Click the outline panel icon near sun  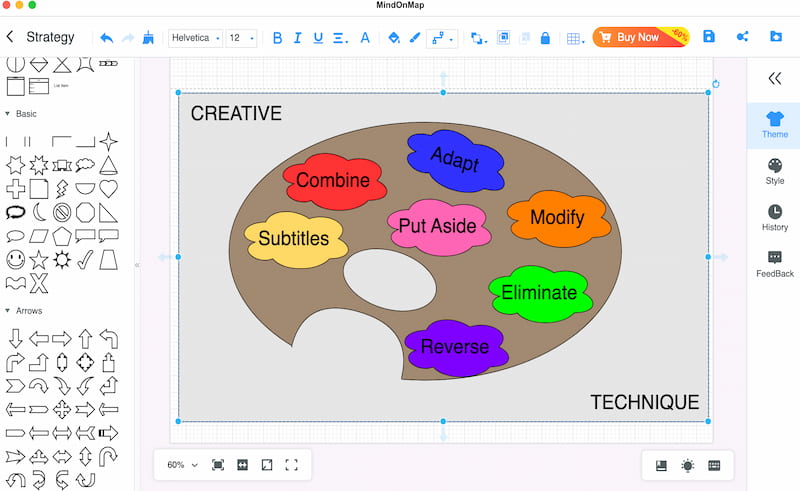pyautogui.click(x=661, y=465)
